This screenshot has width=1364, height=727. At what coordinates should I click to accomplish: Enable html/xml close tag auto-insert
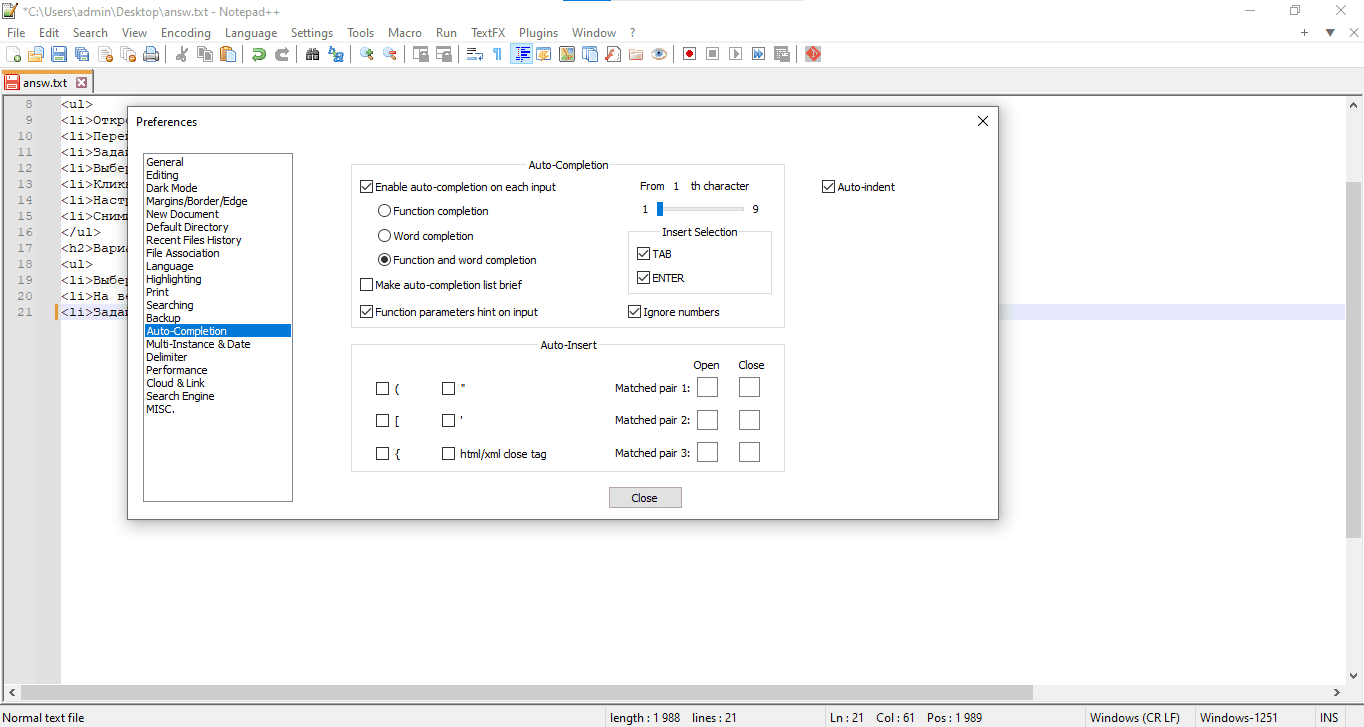(x=449, y=454)
